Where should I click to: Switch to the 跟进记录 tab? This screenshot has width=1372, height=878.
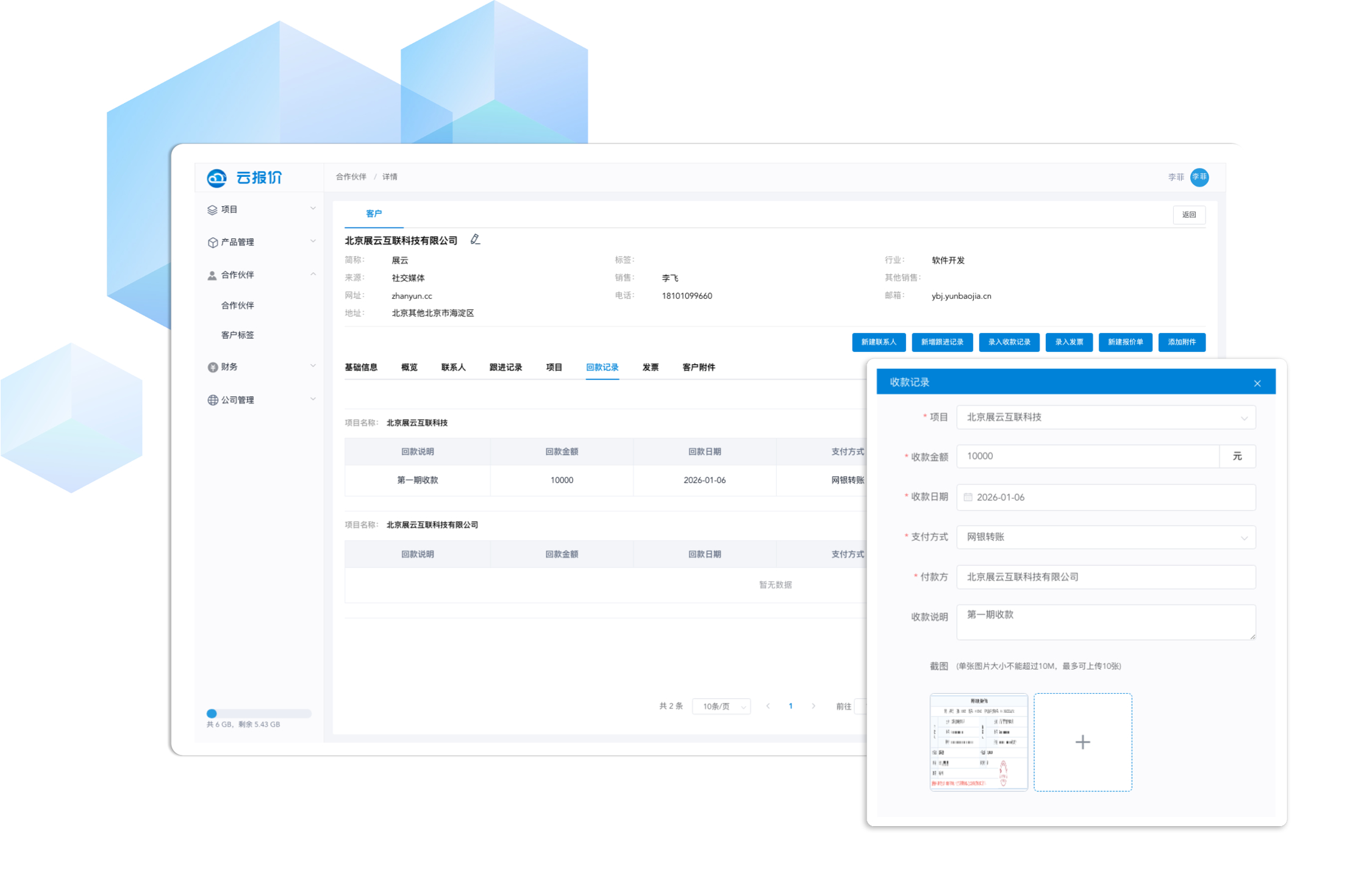pos(505,367)
